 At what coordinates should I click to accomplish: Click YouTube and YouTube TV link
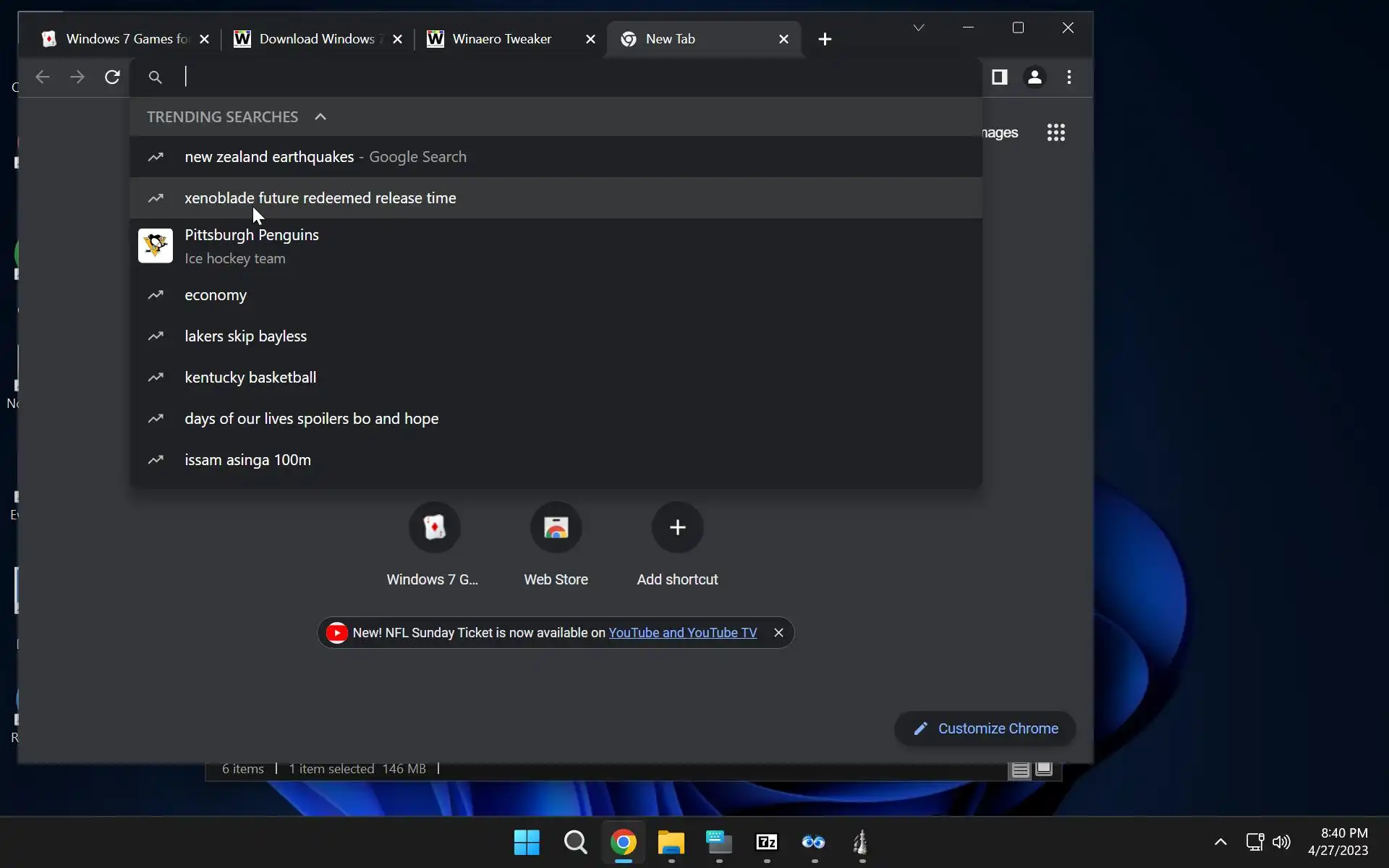(x=682, y=633)
